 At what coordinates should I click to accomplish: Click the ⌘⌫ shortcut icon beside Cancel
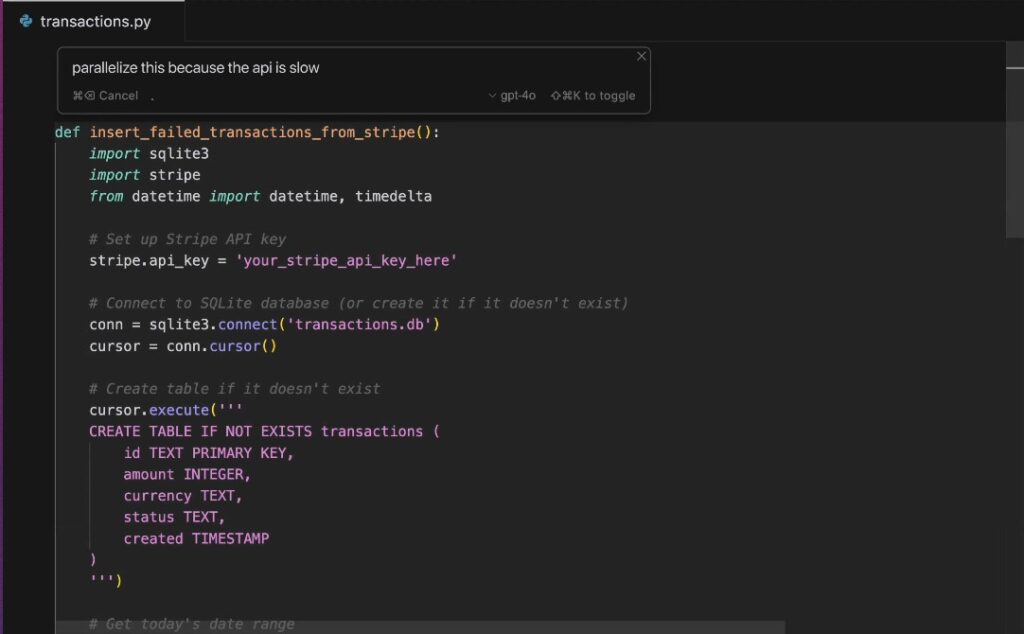tap(82, 95)
